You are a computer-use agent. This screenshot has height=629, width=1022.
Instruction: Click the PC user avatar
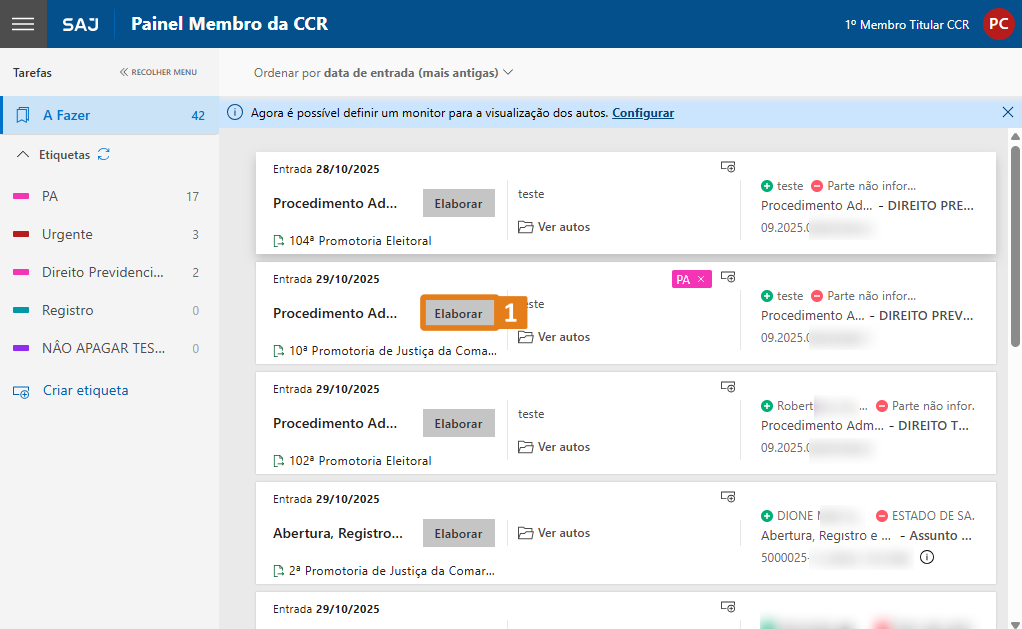tap(997, 24)
